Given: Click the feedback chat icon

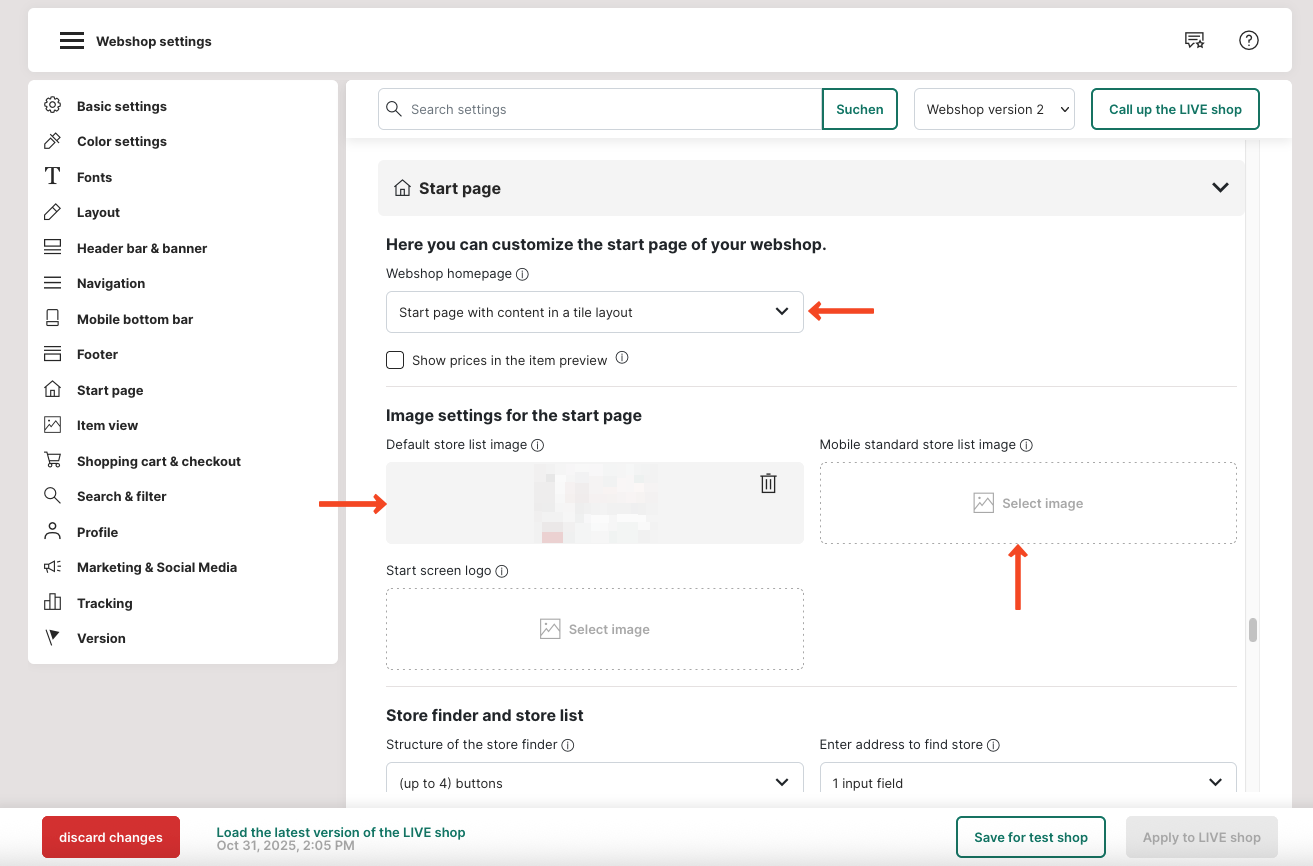Looking at the screenshot, I should [x=1194, y=40].
